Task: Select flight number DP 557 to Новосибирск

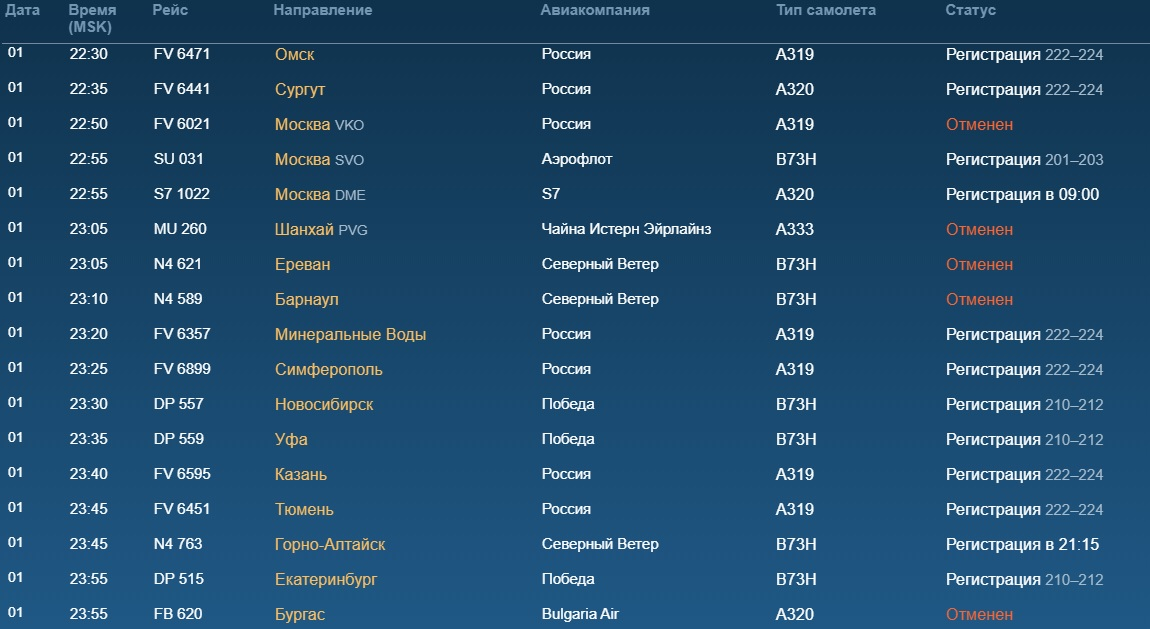Action: (x=178, y=404)
